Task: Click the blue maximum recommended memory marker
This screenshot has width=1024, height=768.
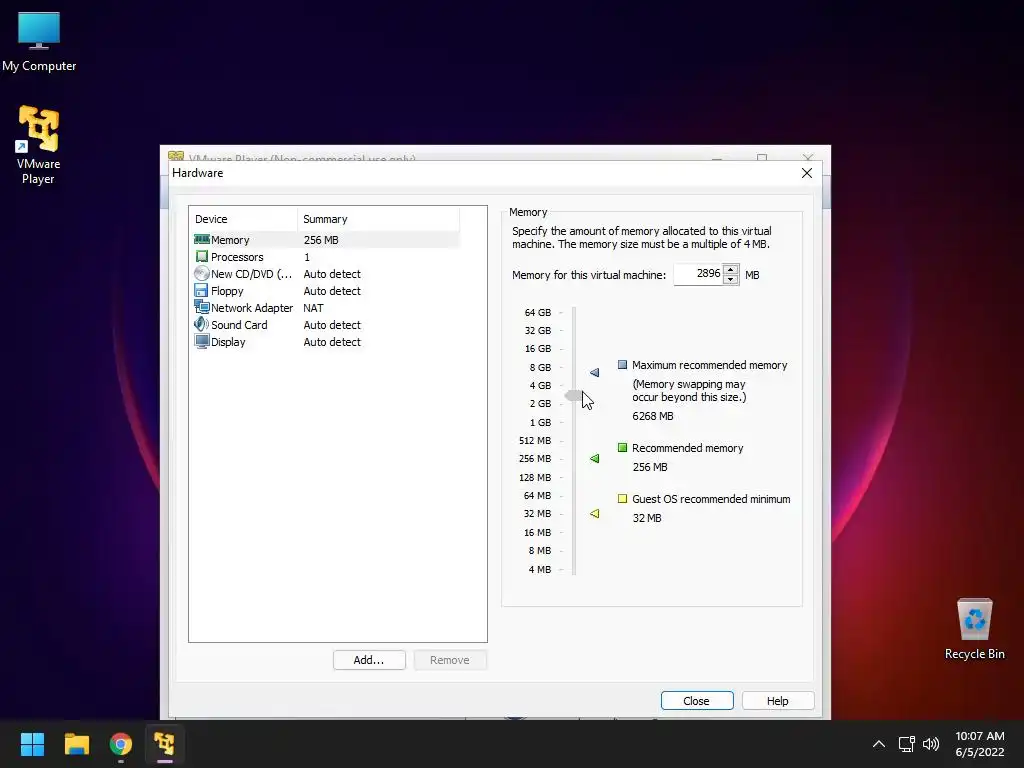Action: (594, 372)
